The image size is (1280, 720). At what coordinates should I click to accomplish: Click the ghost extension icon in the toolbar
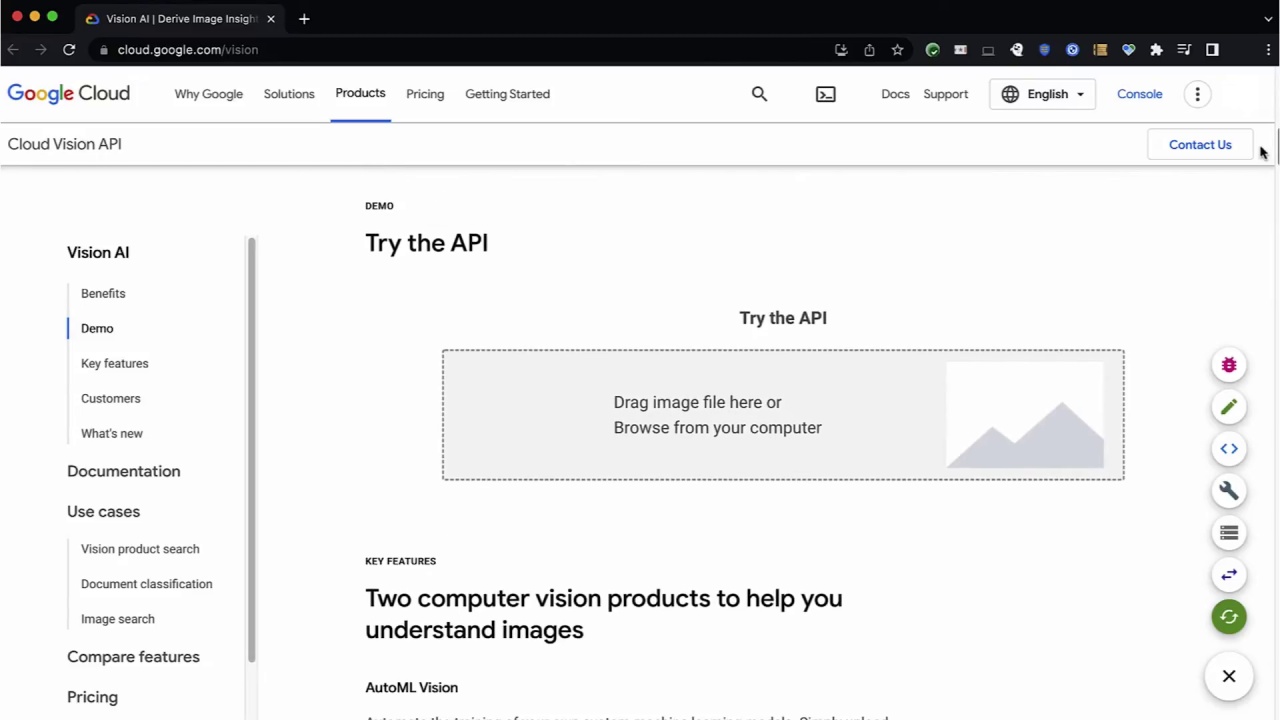(x=1016, y=49)
